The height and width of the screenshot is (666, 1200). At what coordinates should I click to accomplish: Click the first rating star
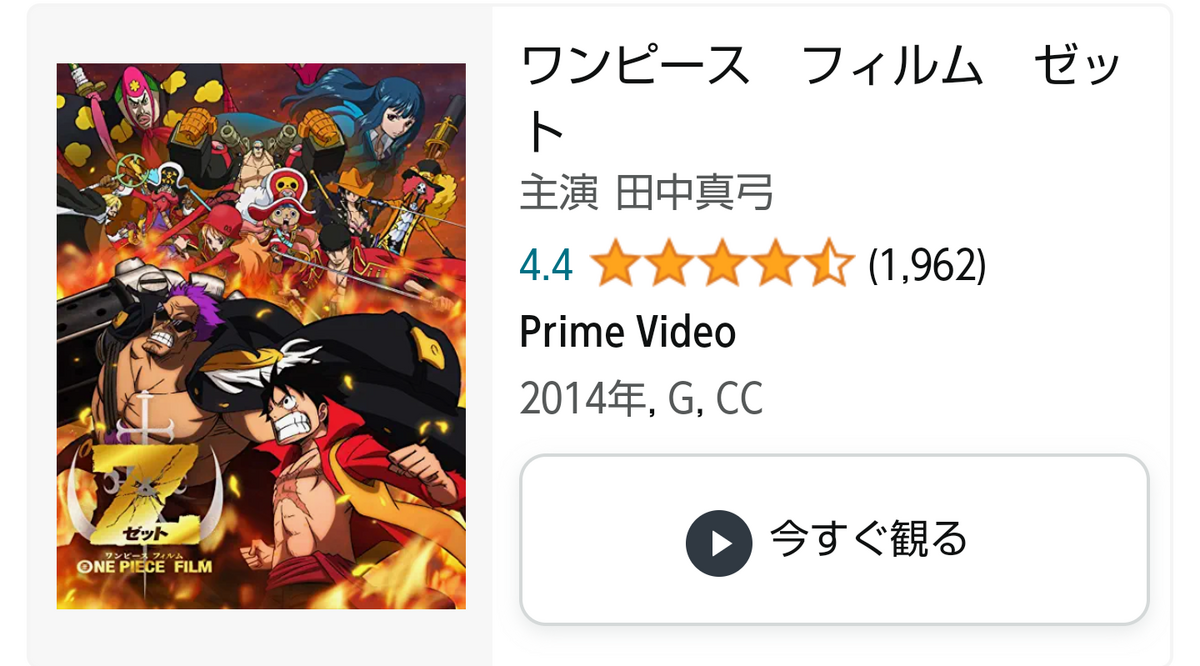614,266
